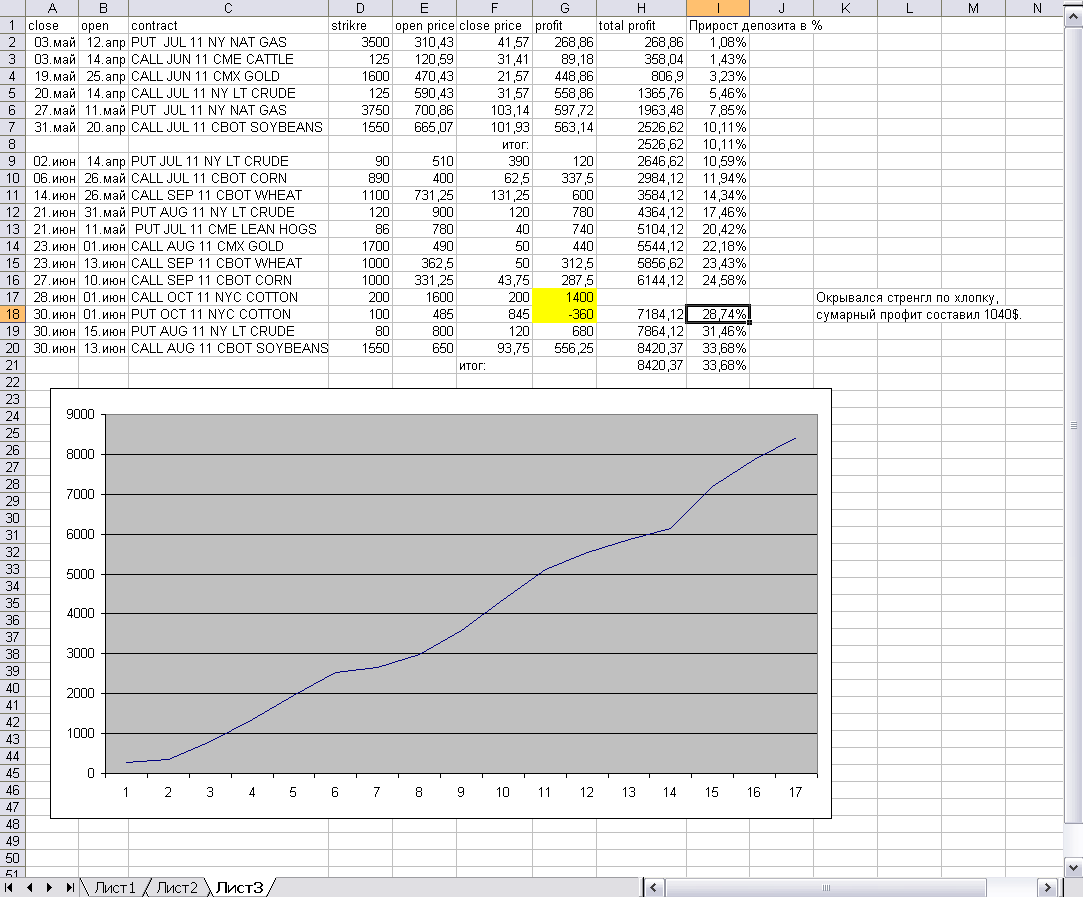Click horizontal scrollbar right arrow
Viewport: 1083px width, 897px height.
tap(1048, 888)
